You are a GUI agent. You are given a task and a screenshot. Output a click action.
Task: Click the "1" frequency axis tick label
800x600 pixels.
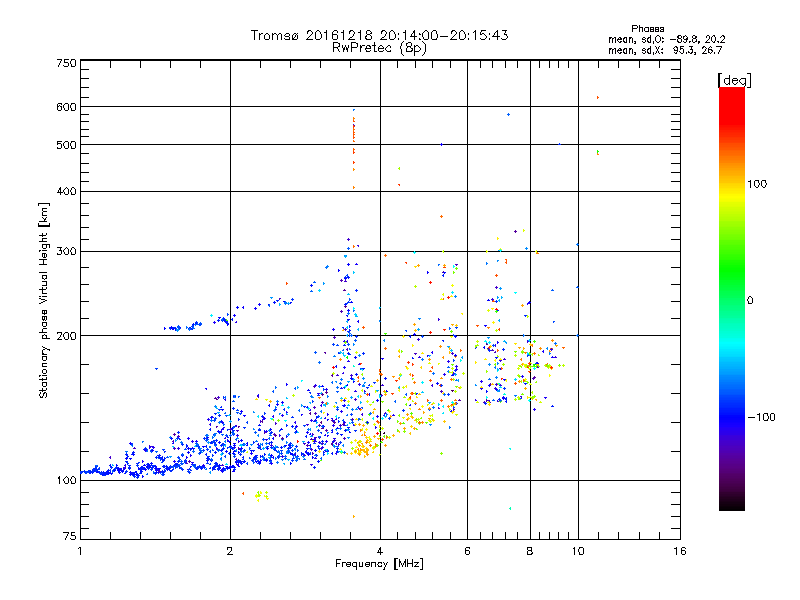pyautogui.click(x=80, y=551)
